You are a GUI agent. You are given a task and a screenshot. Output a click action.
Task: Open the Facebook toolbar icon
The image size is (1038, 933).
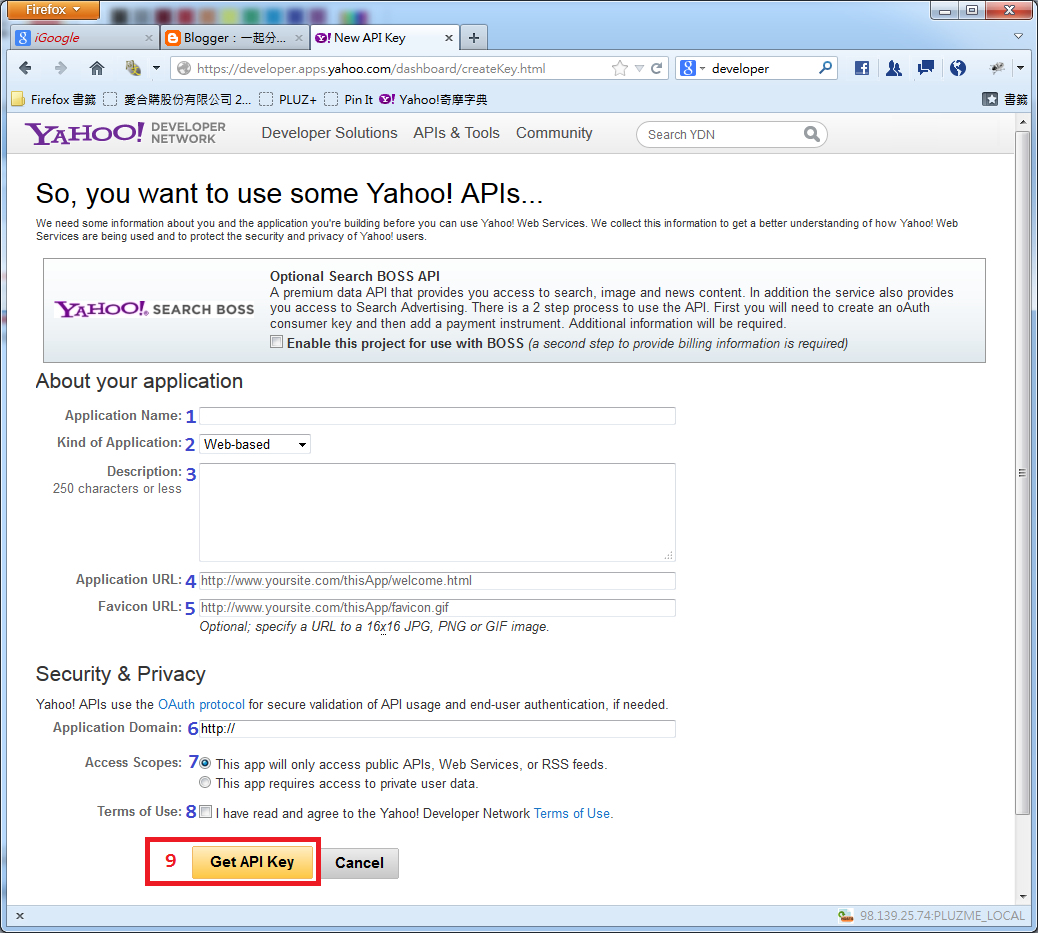pos(861,68)
